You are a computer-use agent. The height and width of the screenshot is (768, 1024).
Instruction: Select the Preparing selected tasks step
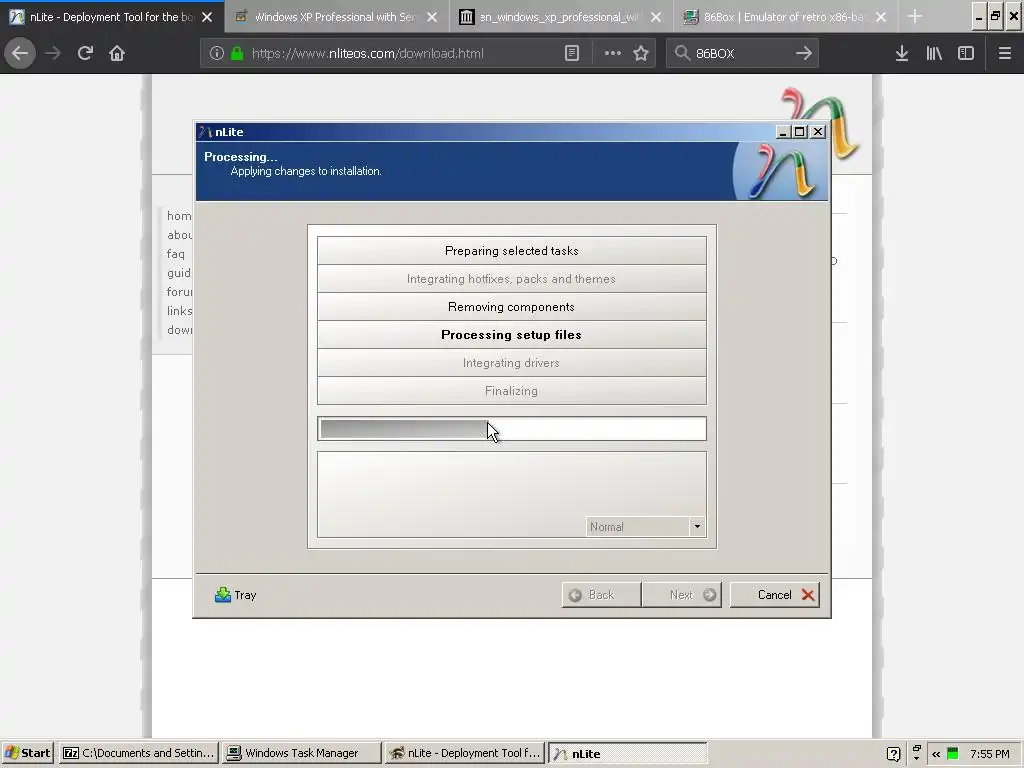pos(512,251)
